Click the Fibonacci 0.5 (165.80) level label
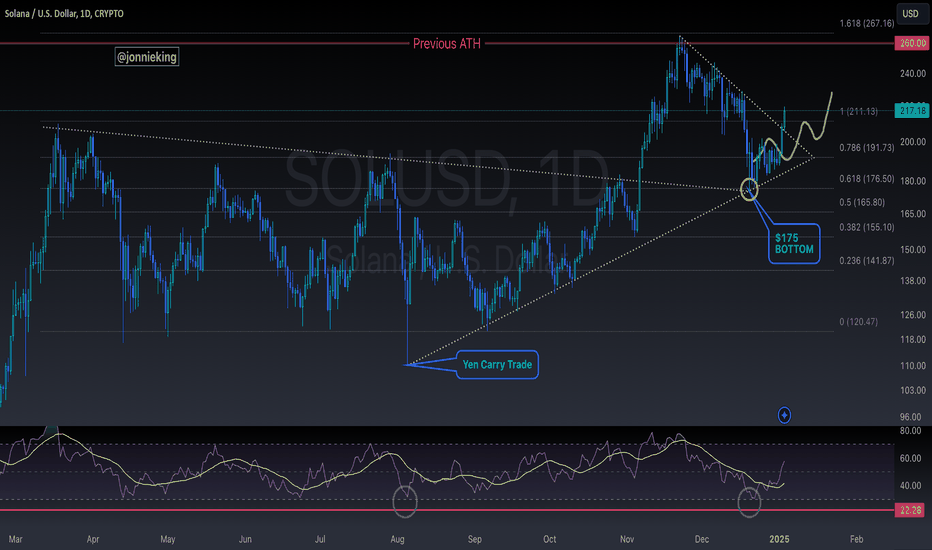Screen dimensions: 932x550 tap(862, 202)
